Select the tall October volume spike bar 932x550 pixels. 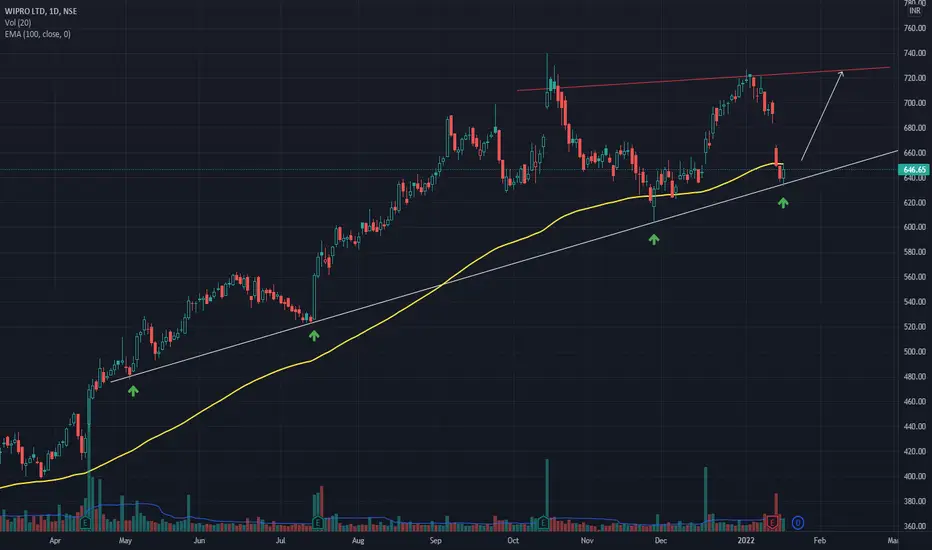click(x=547, y=495)
